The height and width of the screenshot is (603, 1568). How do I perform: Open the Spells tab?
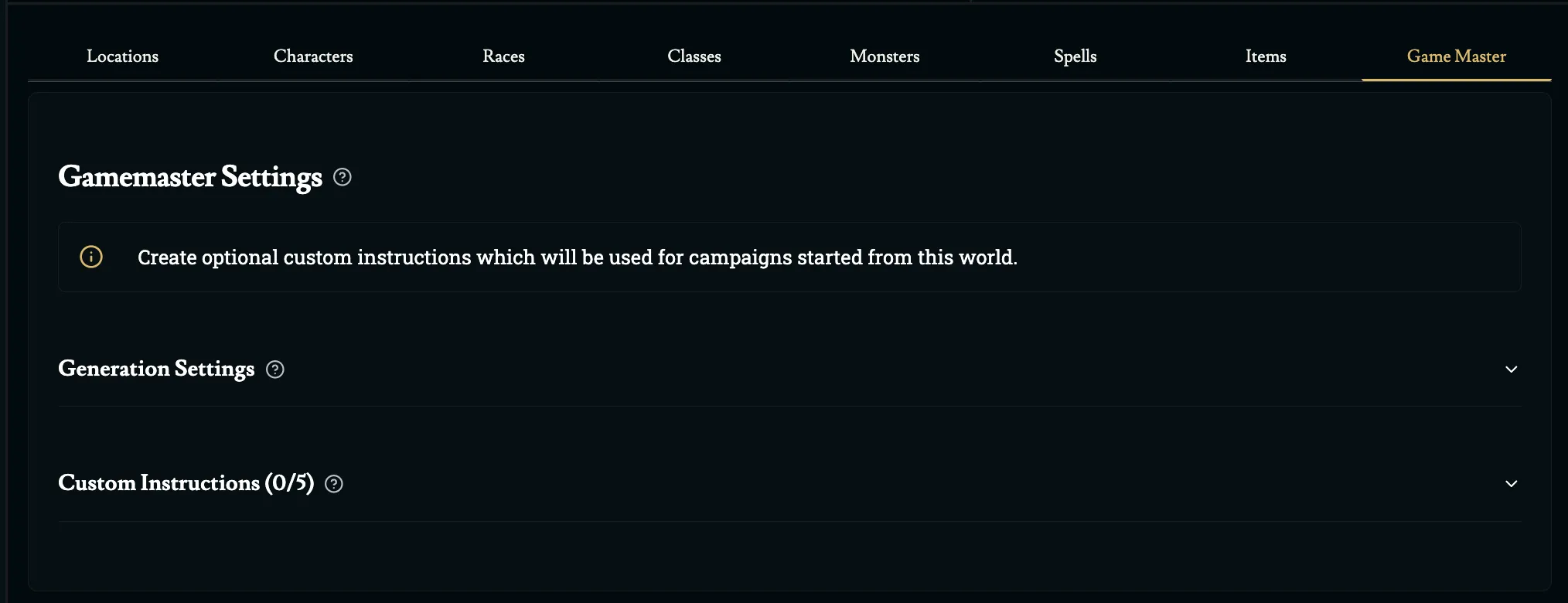click(1075, 56)
